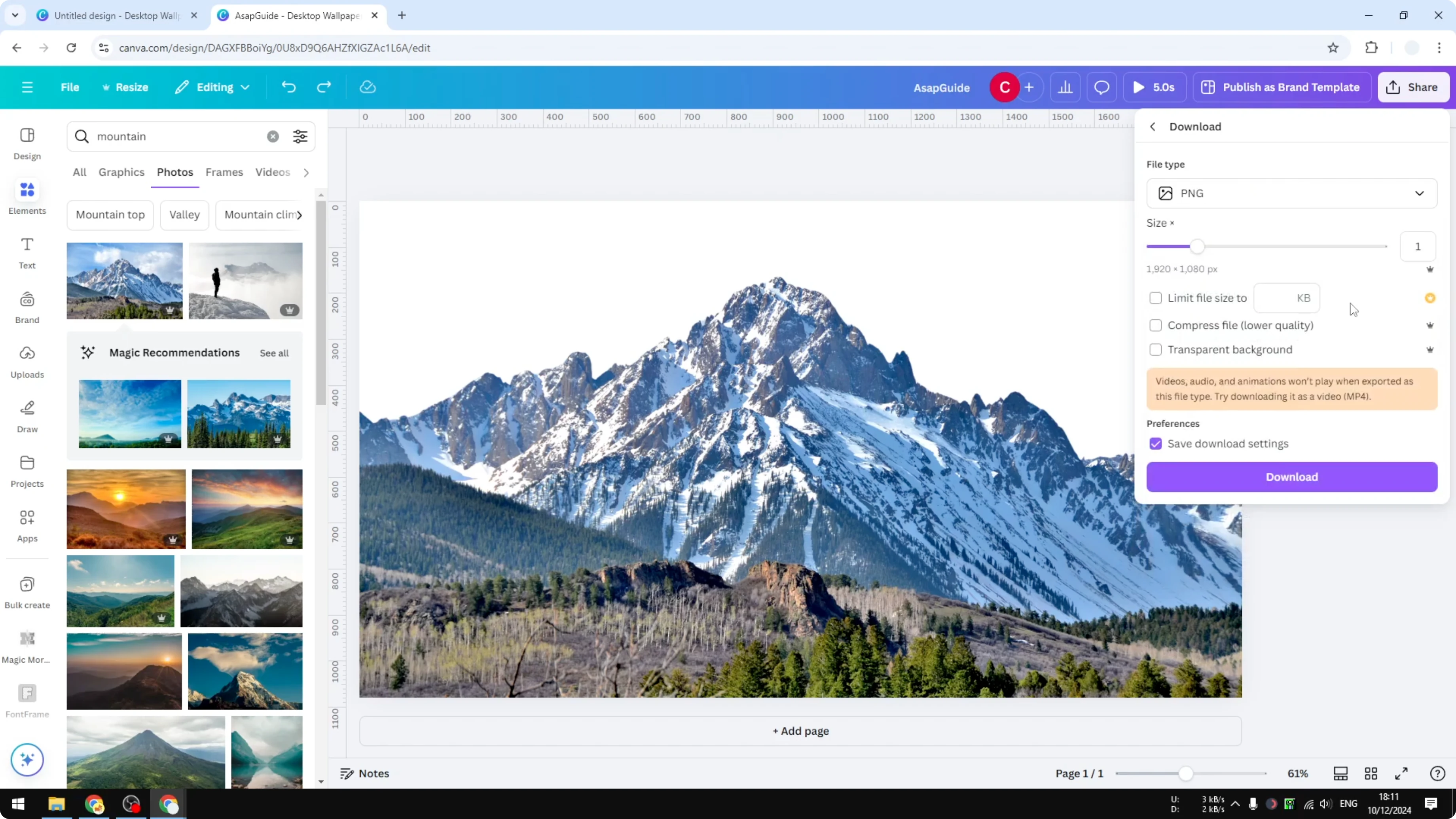Clear the mountain search query
The width and height of the screenshot is (1456, 819).
tap(273, 136)
